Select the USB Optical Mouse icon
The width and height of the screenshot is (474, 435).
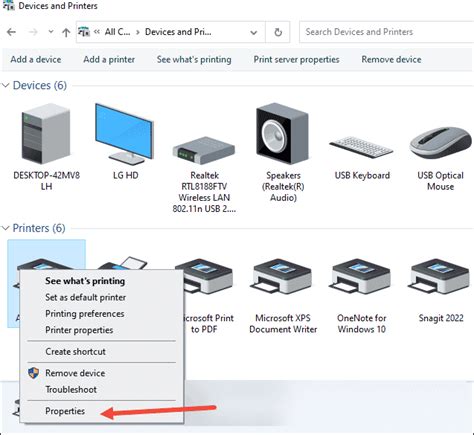(440, 143)
